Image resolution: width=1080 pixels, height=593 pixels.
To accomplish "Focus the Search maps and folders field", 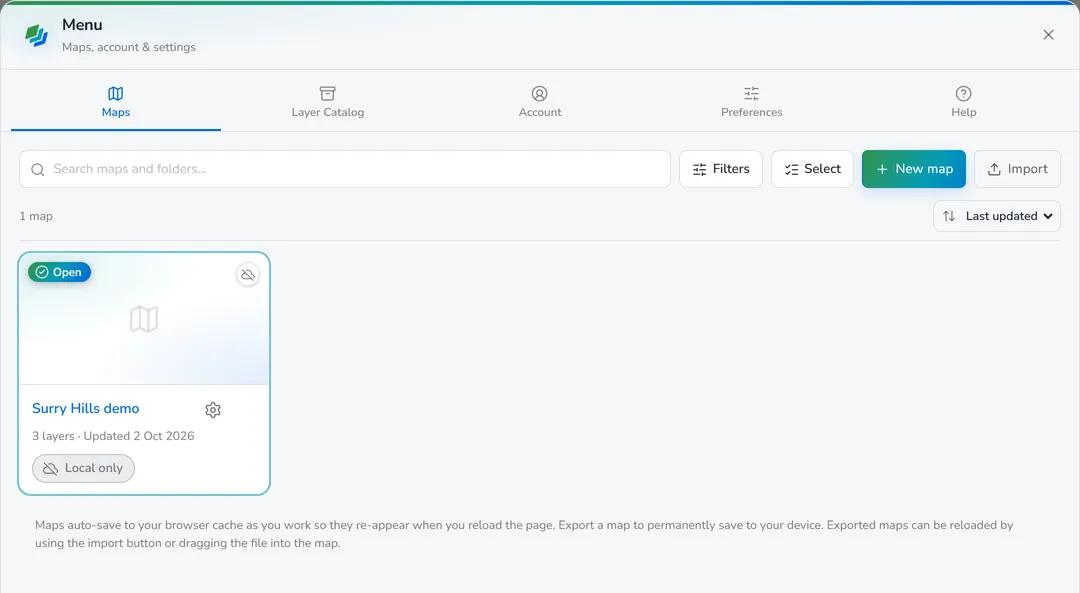I will pyautogui.click(x=345, y=169).
